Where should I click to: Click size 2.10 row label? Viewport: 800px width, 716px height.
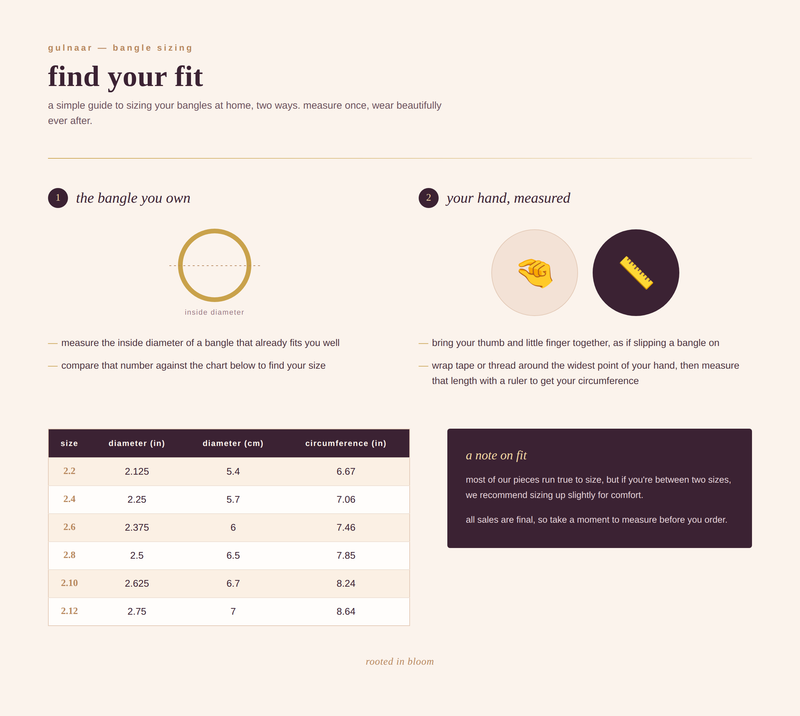(69, 583)
